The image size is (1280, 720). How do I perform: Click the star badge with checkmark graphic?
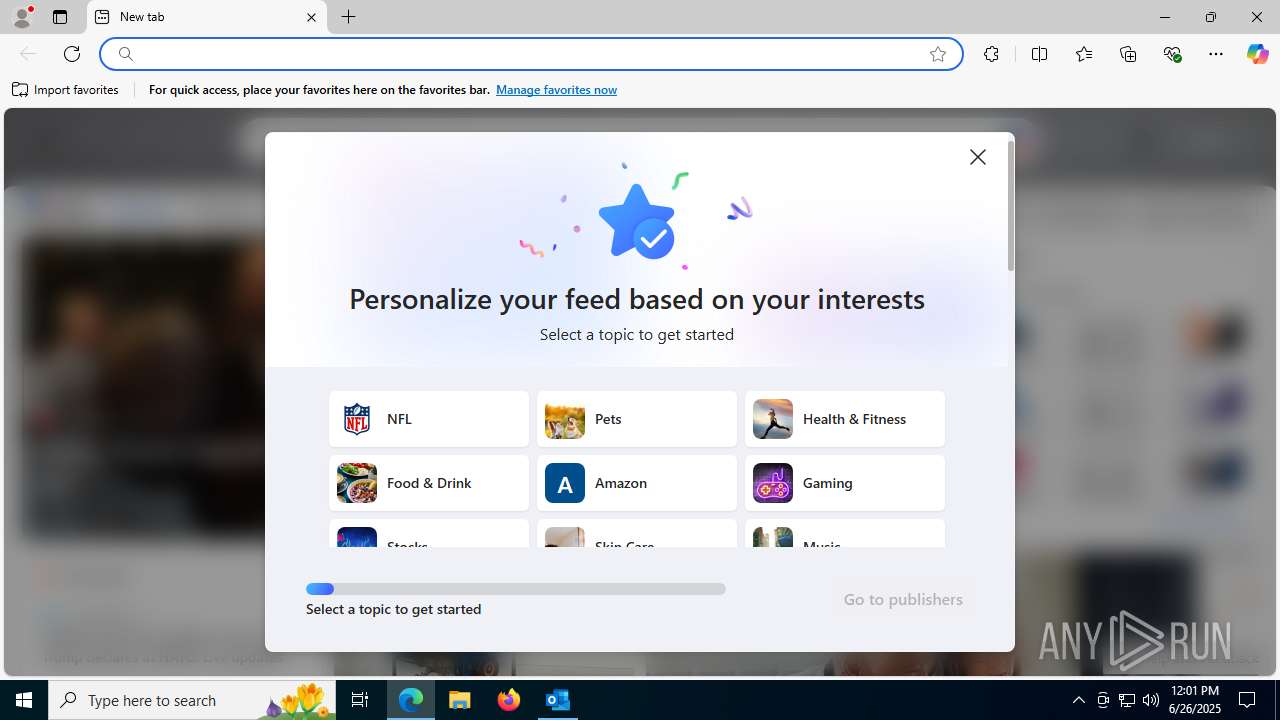pos(637,222)
